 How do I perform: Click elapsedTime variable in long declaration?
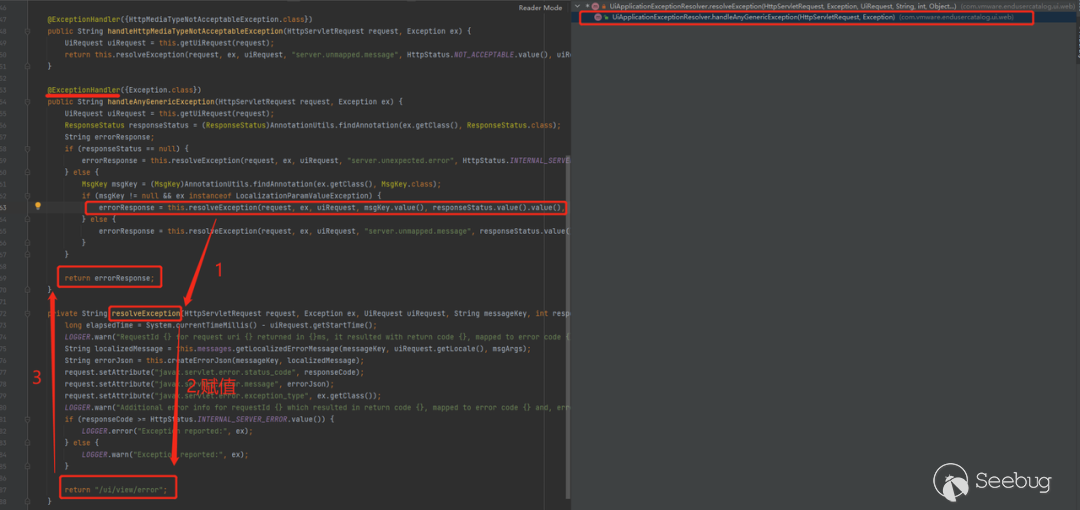(108, 325)
